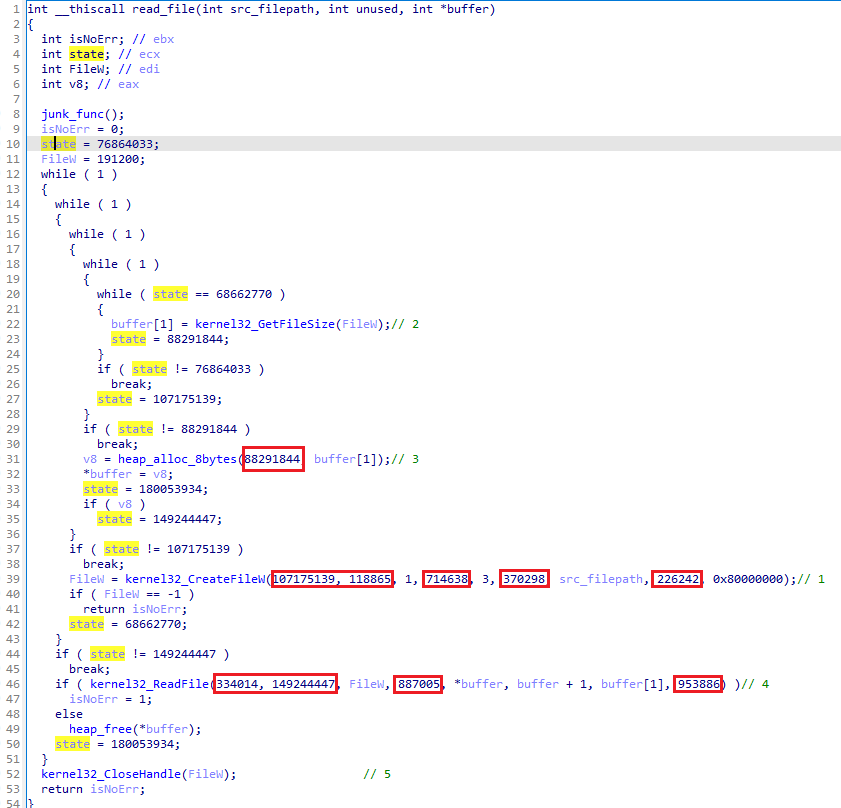Viewport: 841px width, 808px height.
Task: Click 180053934 in the assignment on line 33
Action: pyautogui.click(x=170, y=489)
